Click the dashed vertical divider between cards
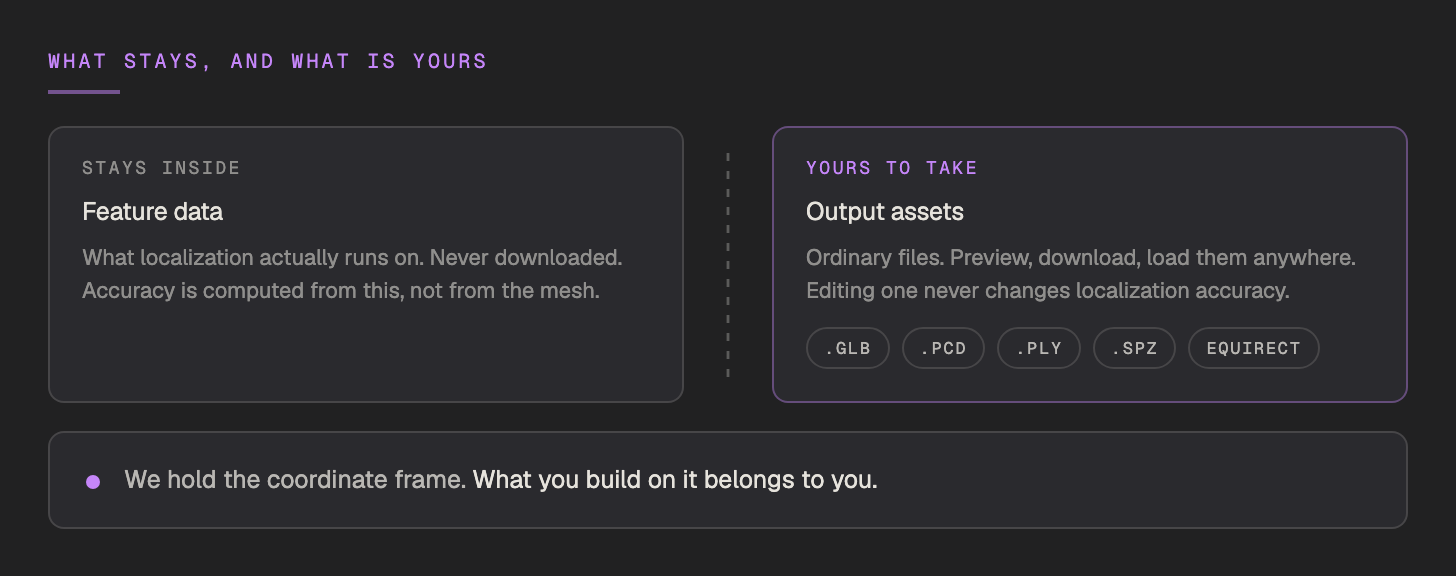Screen dimensions: 1456x576 tap(728, 265)
